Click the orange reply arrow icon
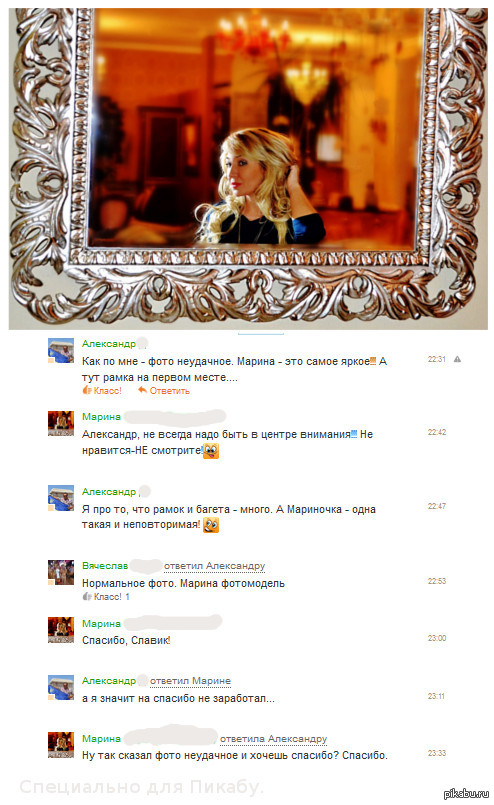Screen dimensions: 494x805 pos(143,390)
